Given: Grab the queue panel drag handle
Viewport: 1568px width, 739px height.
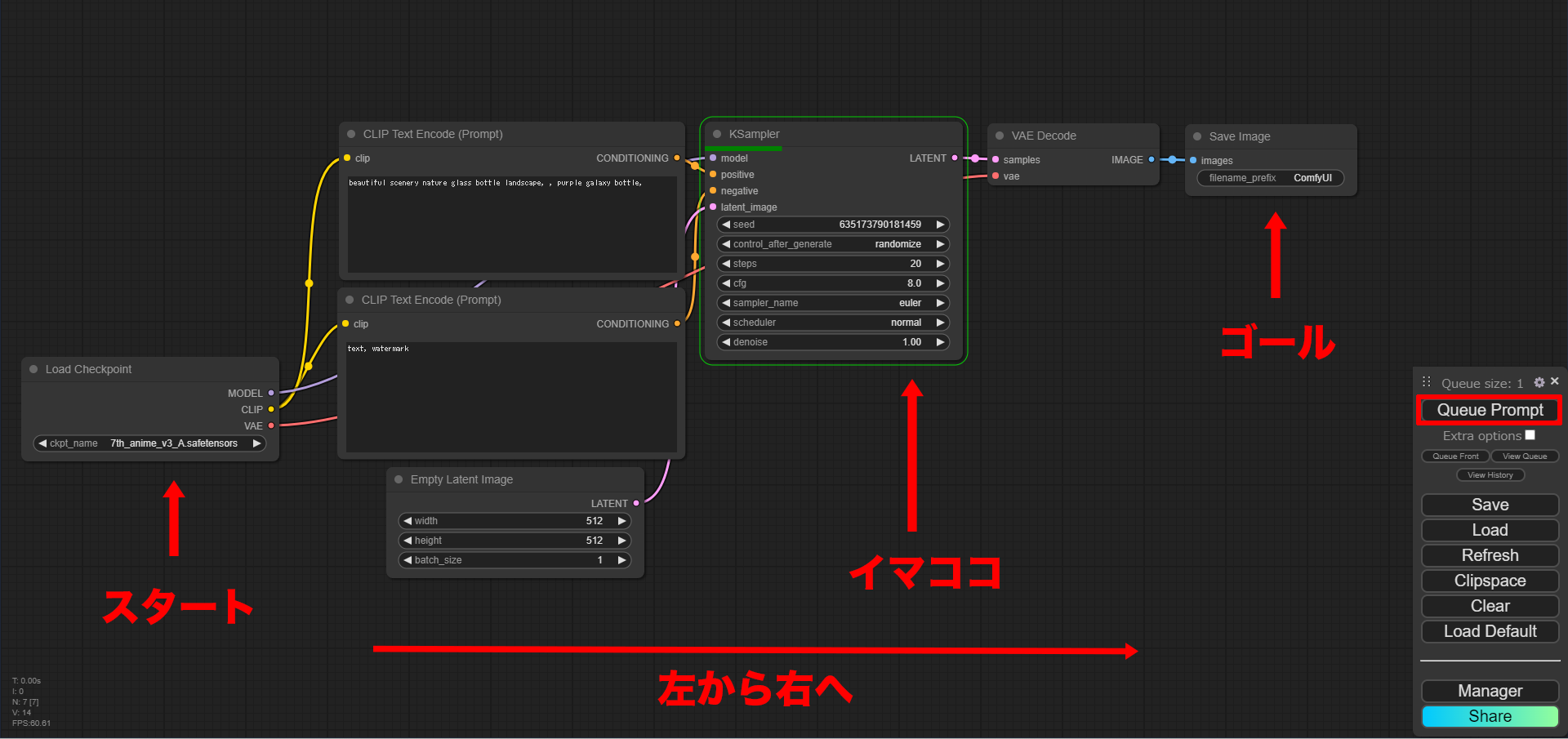Looking at the screenshot, I should [x=1426, y=382].
